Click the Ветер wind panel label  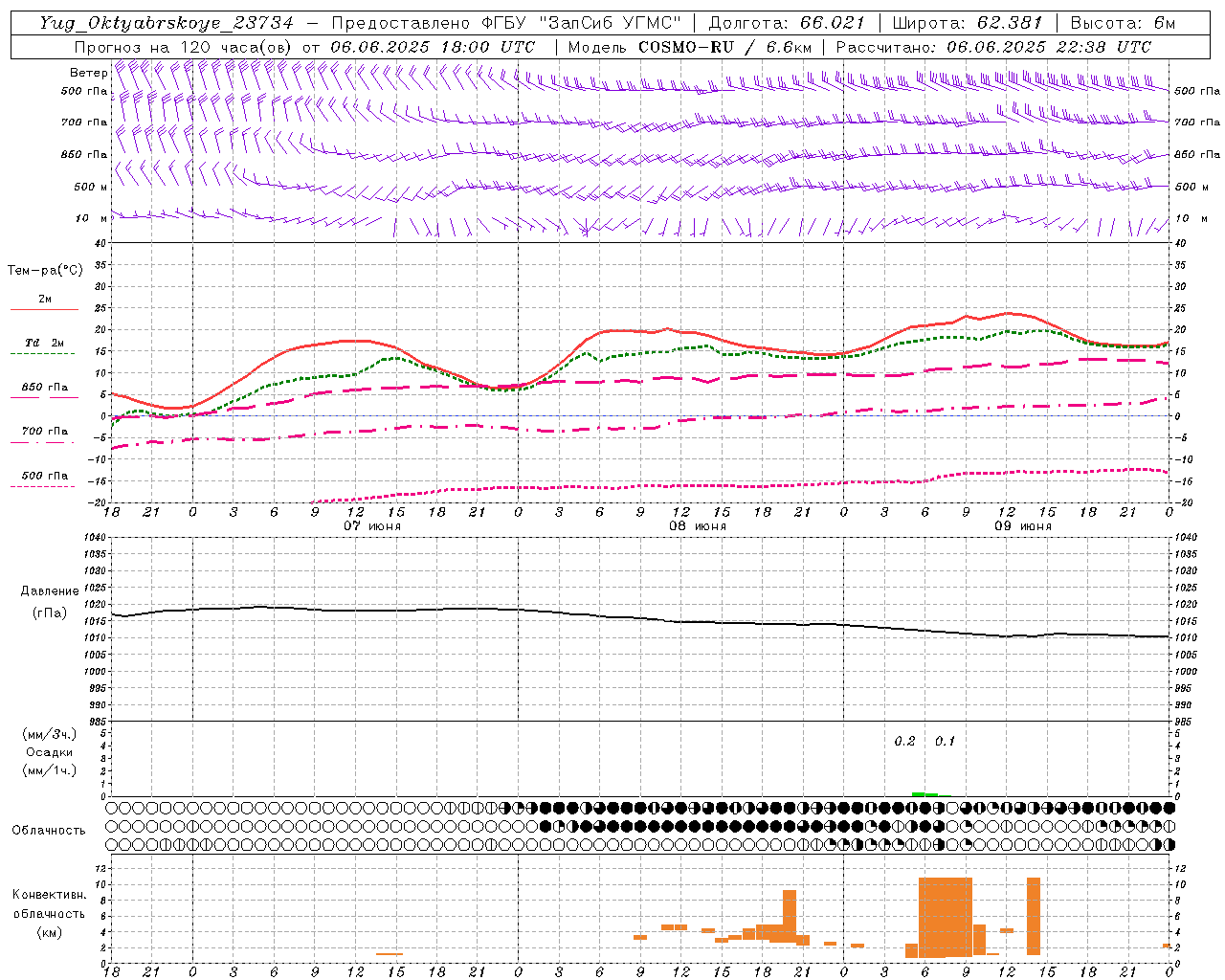pos(88,73)
